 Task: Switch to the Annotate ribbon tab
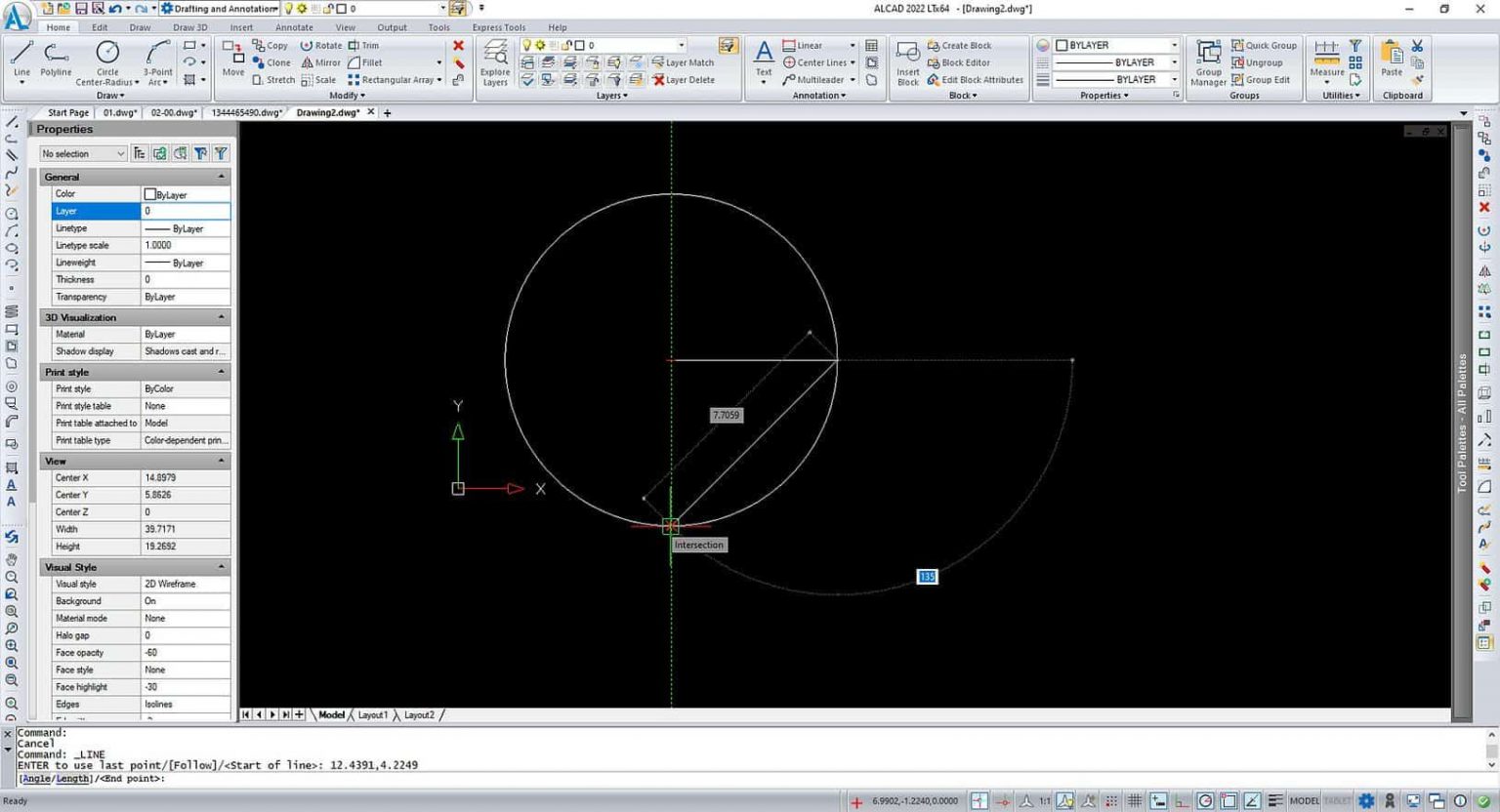(294, 26)
